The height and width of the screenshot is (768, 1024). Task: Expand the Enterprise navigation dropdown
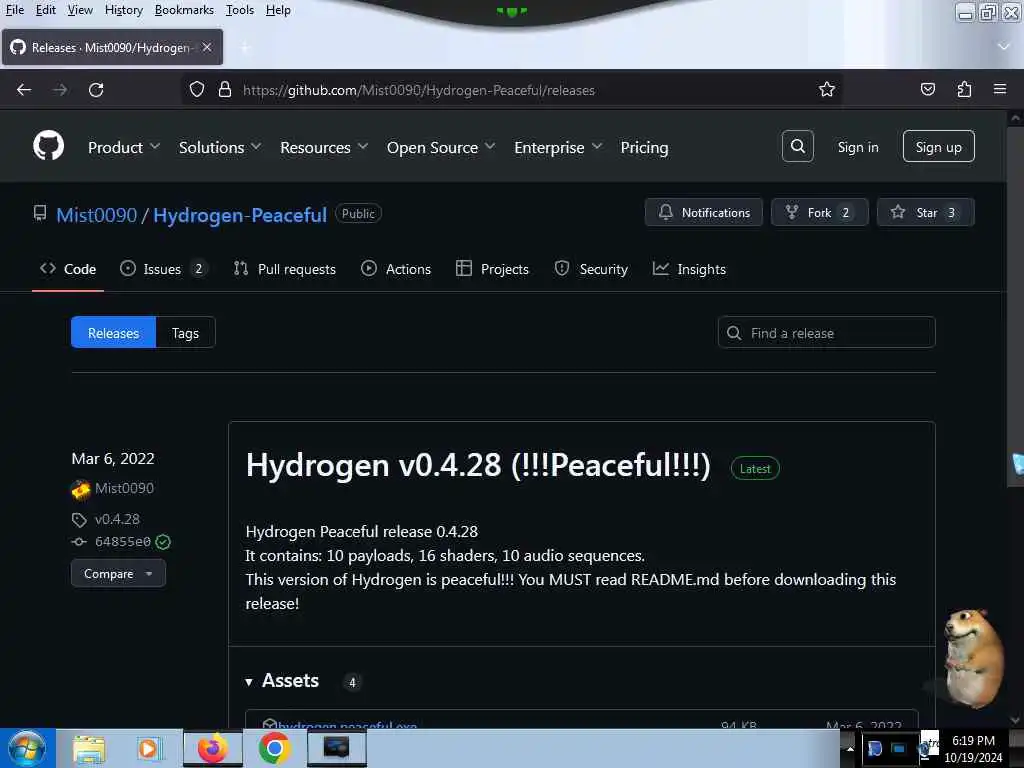coord(558,148)
